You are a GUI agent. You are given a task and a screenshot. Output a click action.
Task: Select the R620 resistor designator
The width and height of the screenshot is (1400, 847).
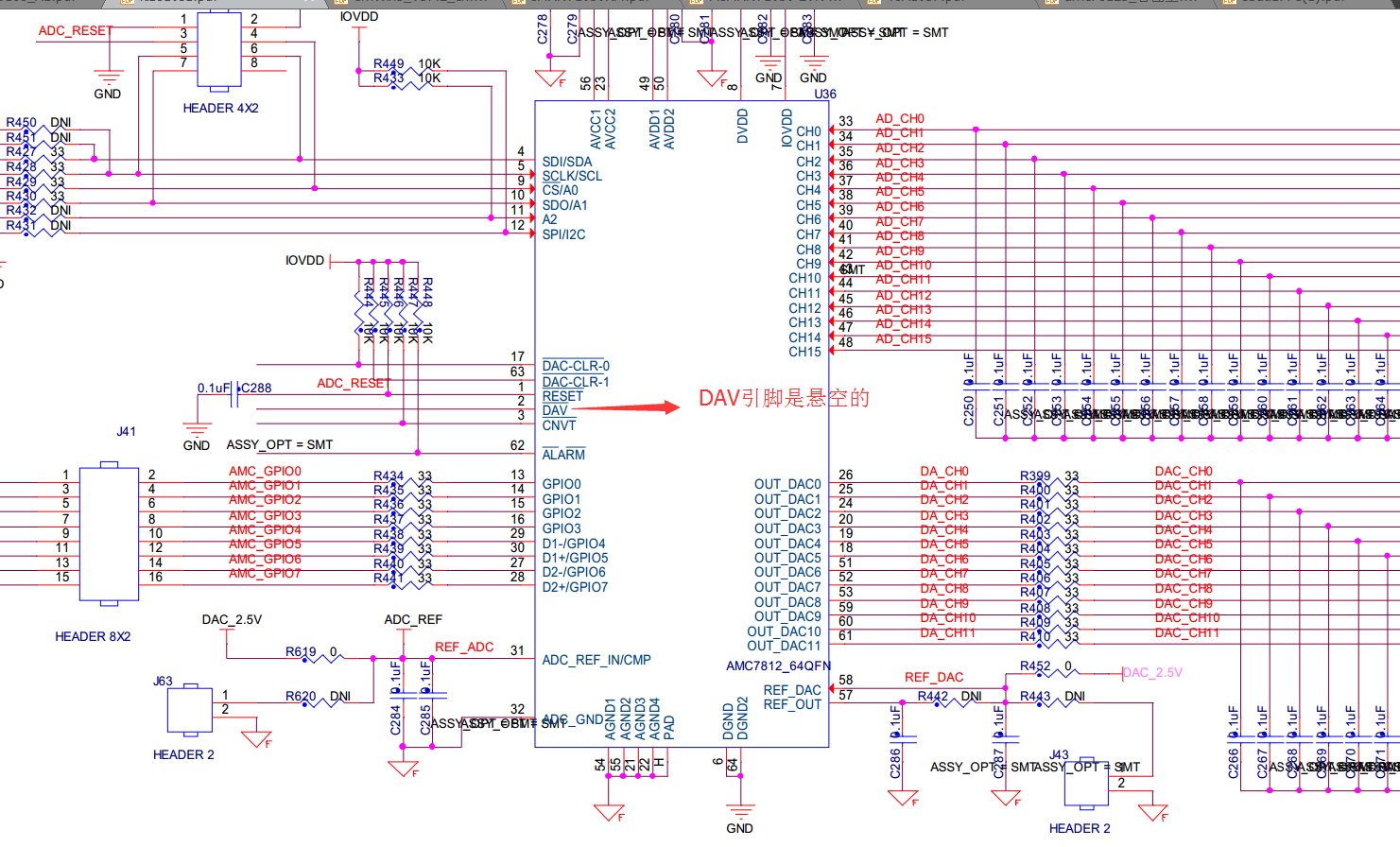point(301,697)
